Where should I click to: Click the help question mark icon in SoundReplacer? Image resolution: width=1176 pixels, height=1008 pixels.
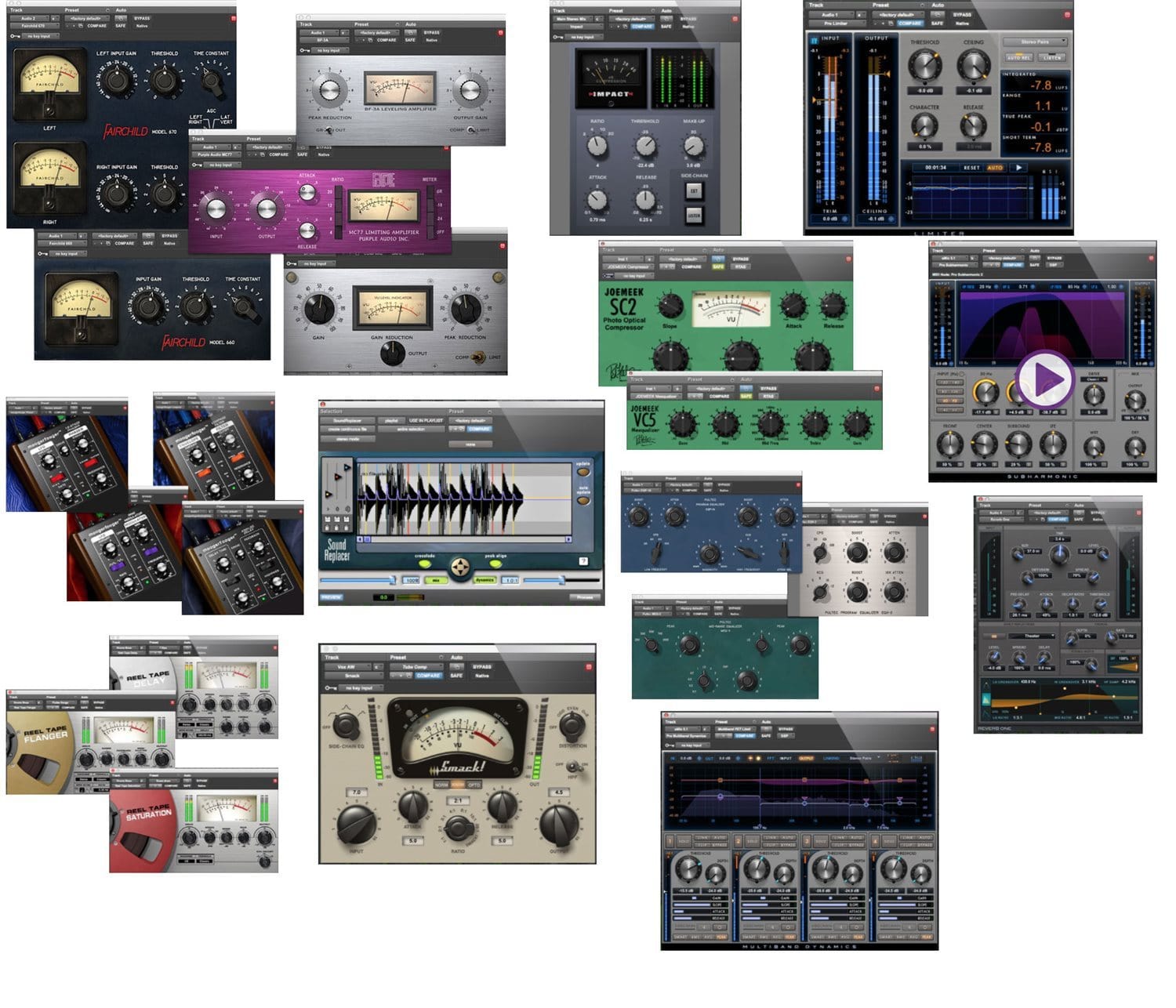pos(584,562)
